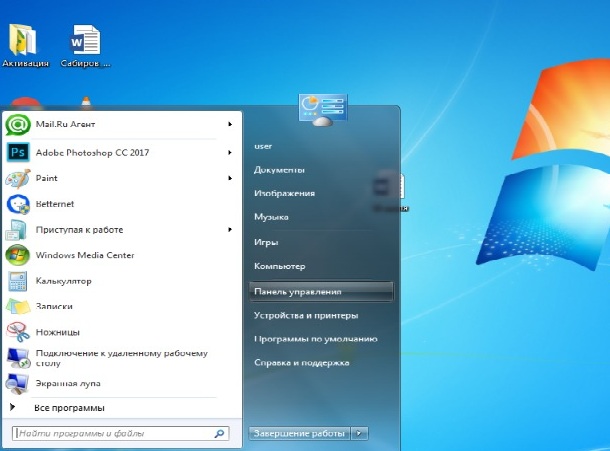Select Документы in the right pane
This screenshot has height=451, width=610.
(280, 169)
